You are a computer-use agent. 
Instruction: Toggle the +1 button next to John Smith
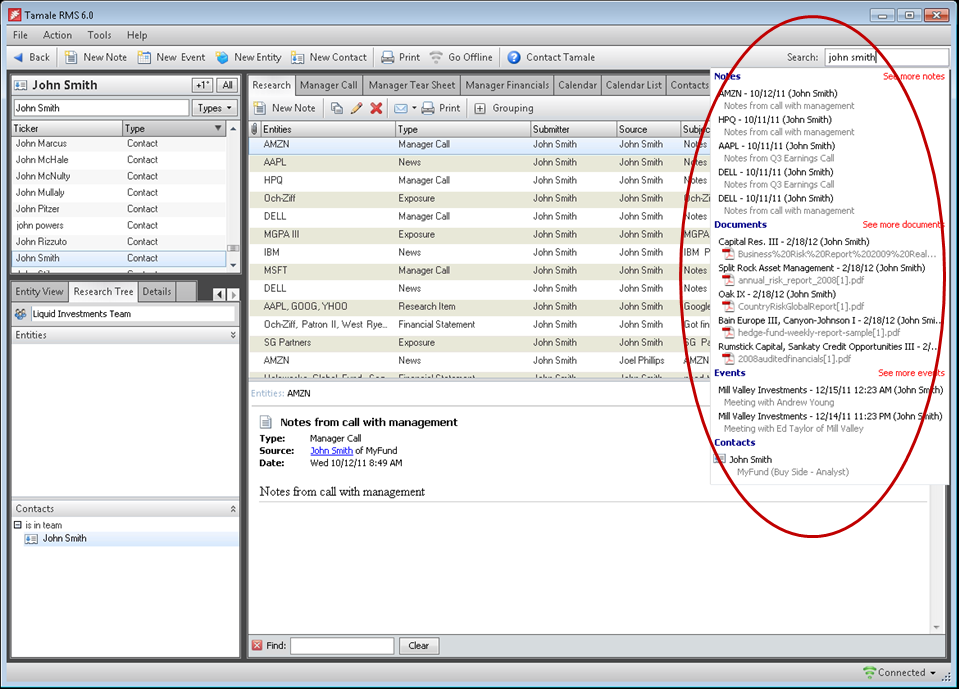(x=202, y=85)
